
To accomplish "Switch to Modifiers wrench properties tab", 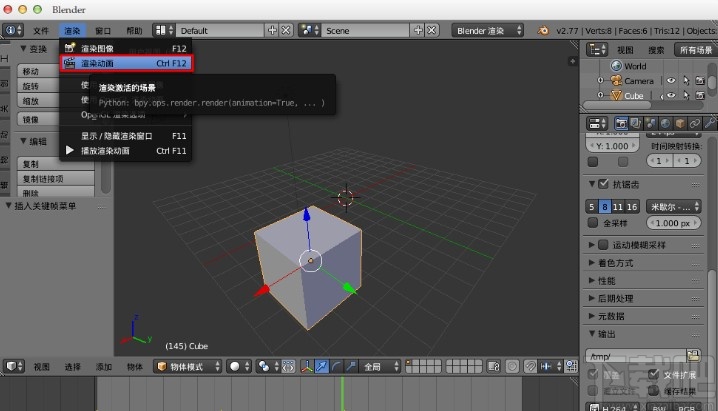I will (709, 123).
